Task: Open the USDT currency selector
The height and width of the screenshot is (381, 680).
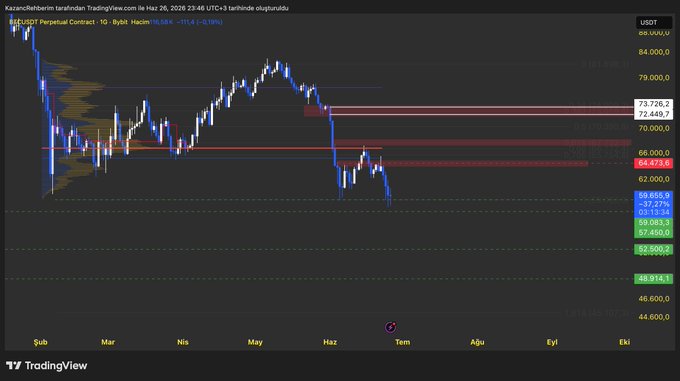Action: pyautogui.click(x=654, y=23)
